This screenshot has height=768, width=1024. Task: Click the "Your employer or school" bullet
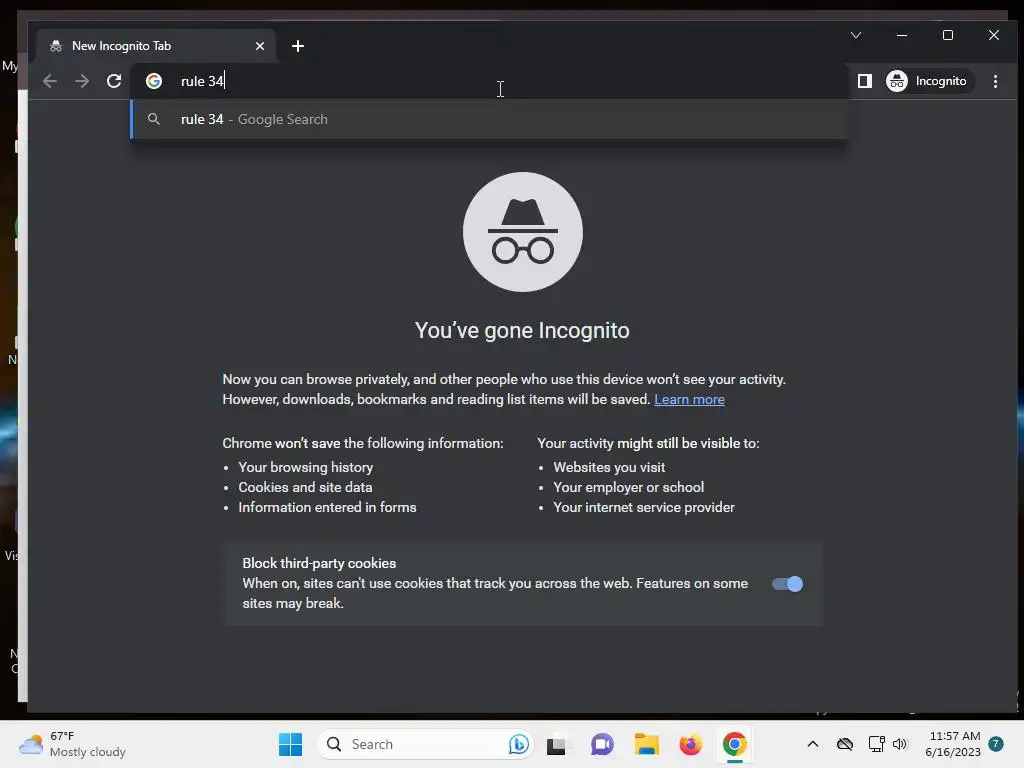[x=628, y=487]
